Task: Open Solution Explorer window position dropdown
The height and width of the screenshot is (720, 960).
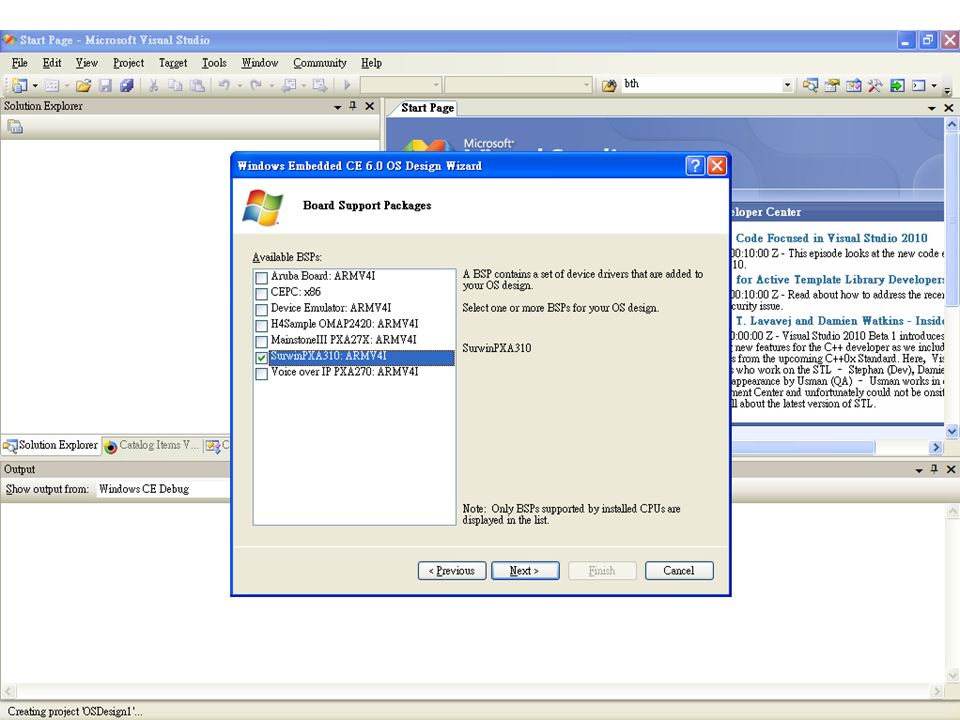Action: 337,107
